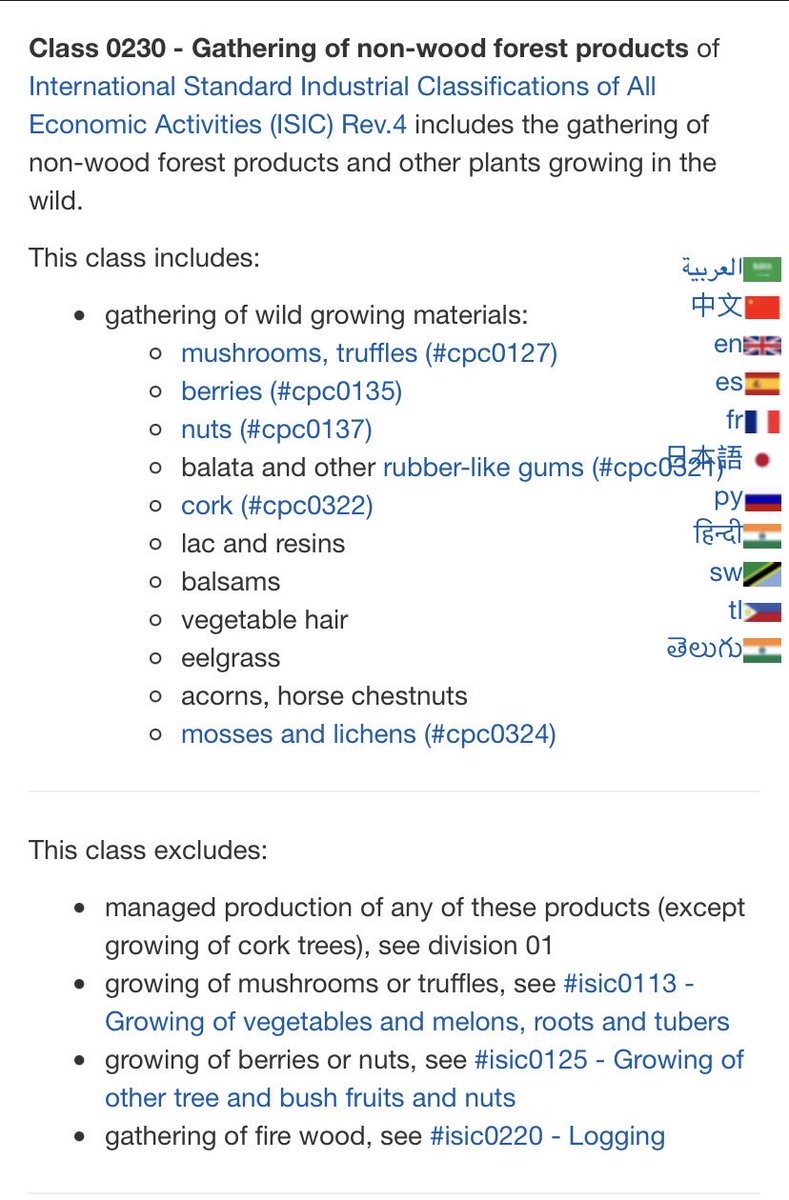Open mosses and lichens (#cpc0324) link
This screenshot has width=789, height=1200.
(368, 734)
